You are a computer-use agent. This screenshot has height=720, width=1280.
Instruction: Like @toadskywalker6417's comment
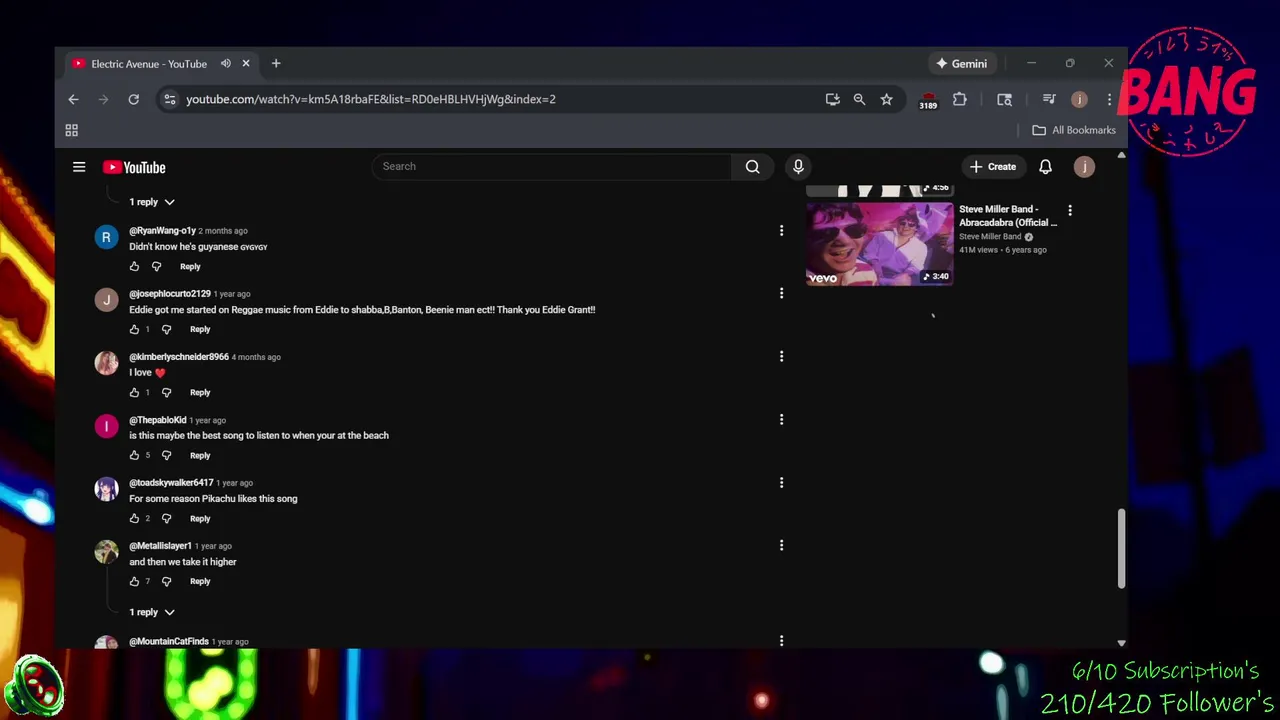coord(134,518)
